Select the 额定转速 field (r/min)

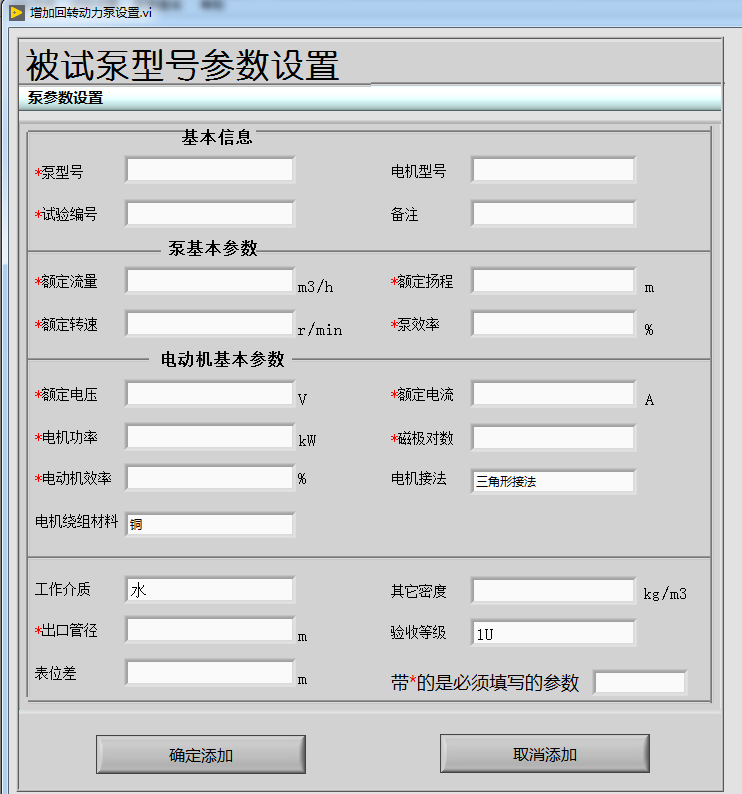tap(210, 324)
